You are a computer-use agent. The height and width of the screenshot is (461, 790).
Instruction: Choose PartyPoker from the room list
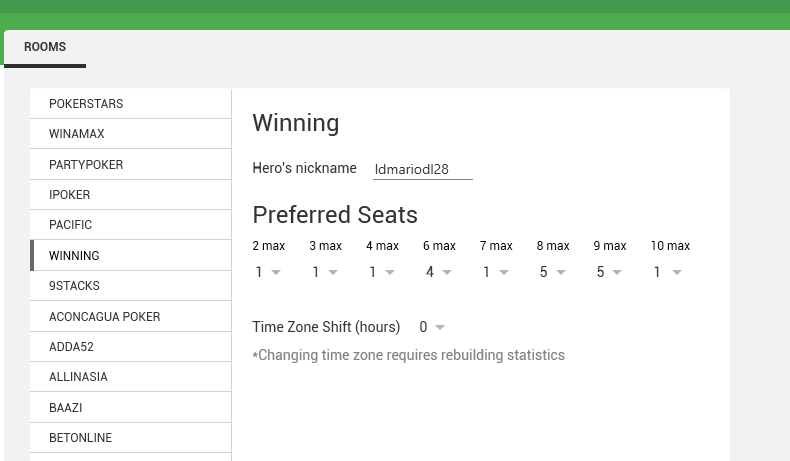(x=131, y=164)
